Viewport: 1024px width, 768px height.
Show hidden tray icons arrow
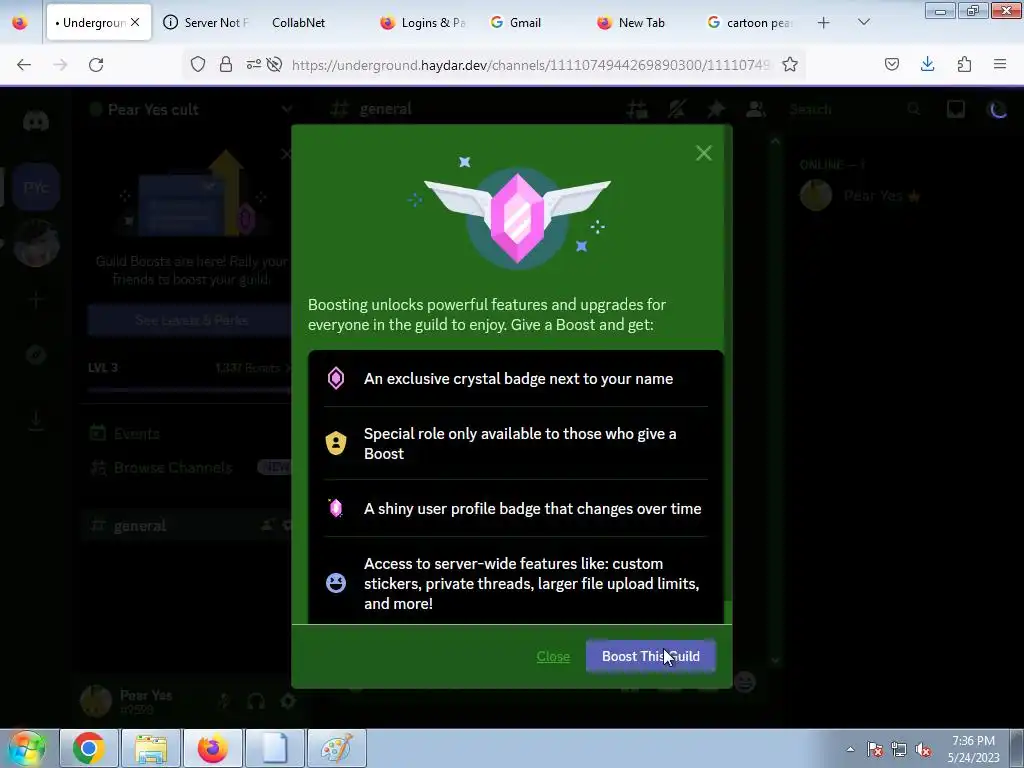[850, 750]
